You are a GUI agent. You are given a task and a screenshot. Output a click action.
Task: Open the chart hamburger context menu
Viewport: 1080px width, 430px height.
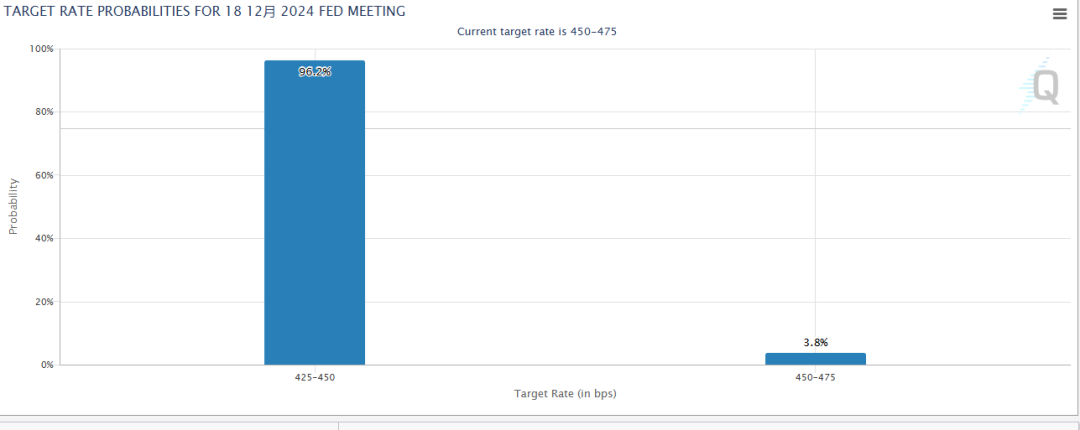click(x=1059, y=13)
